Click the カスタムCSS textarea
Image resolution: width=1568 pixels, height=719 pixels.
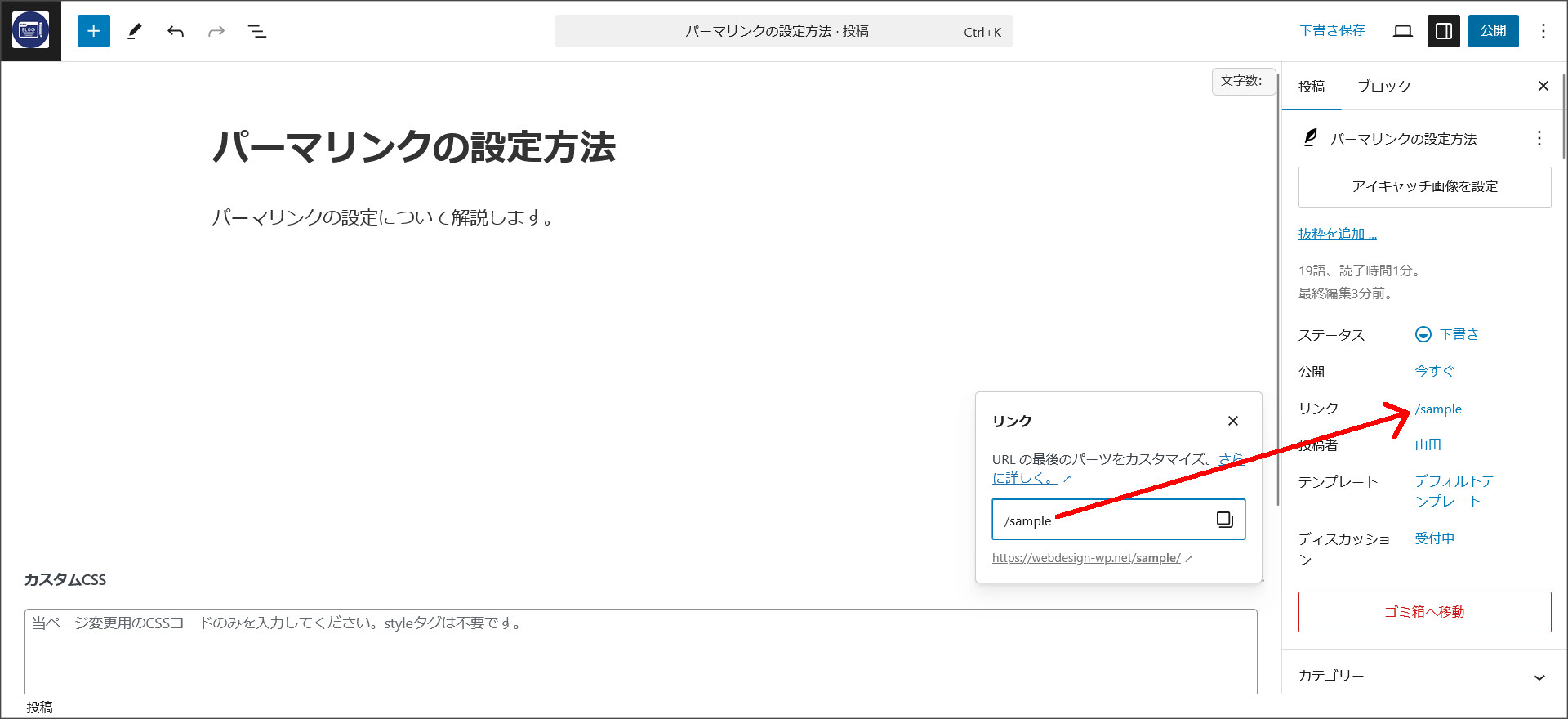click(x=641, y=651)
